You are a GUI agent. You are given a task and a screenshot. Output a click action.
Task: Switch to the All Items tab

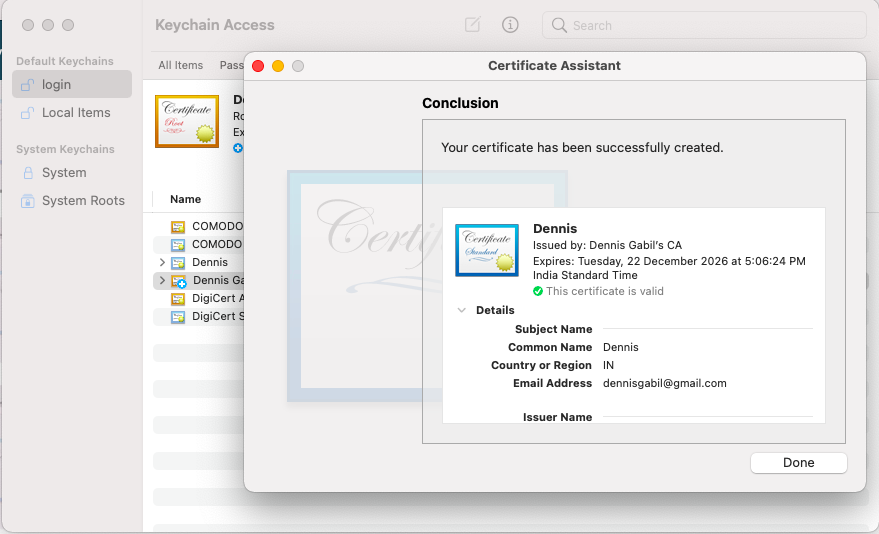pyautogui.click(x=180, y=65)
